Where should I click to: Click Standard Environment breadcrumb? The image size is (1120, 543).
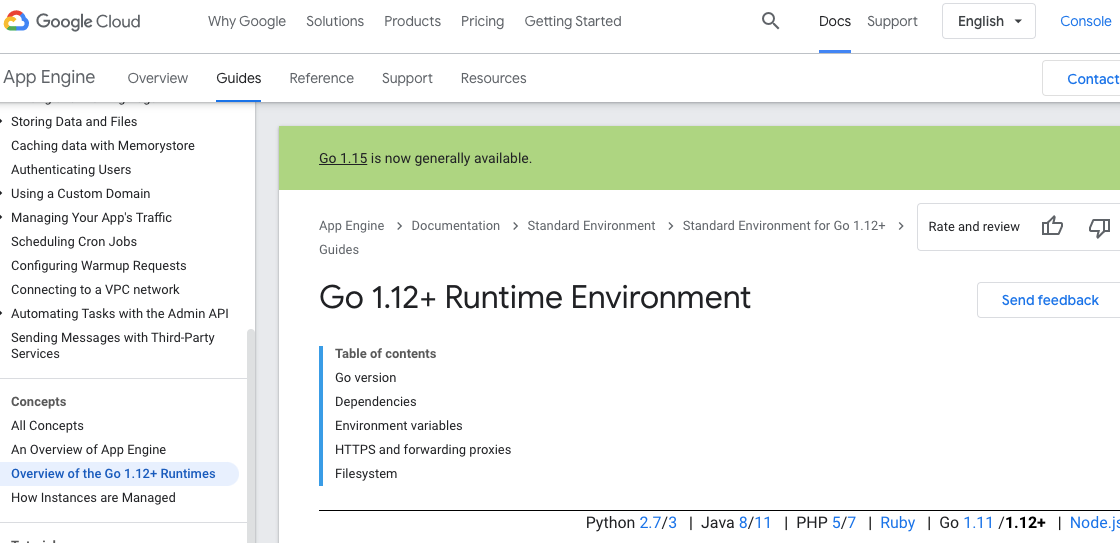(x=591, y=226)
